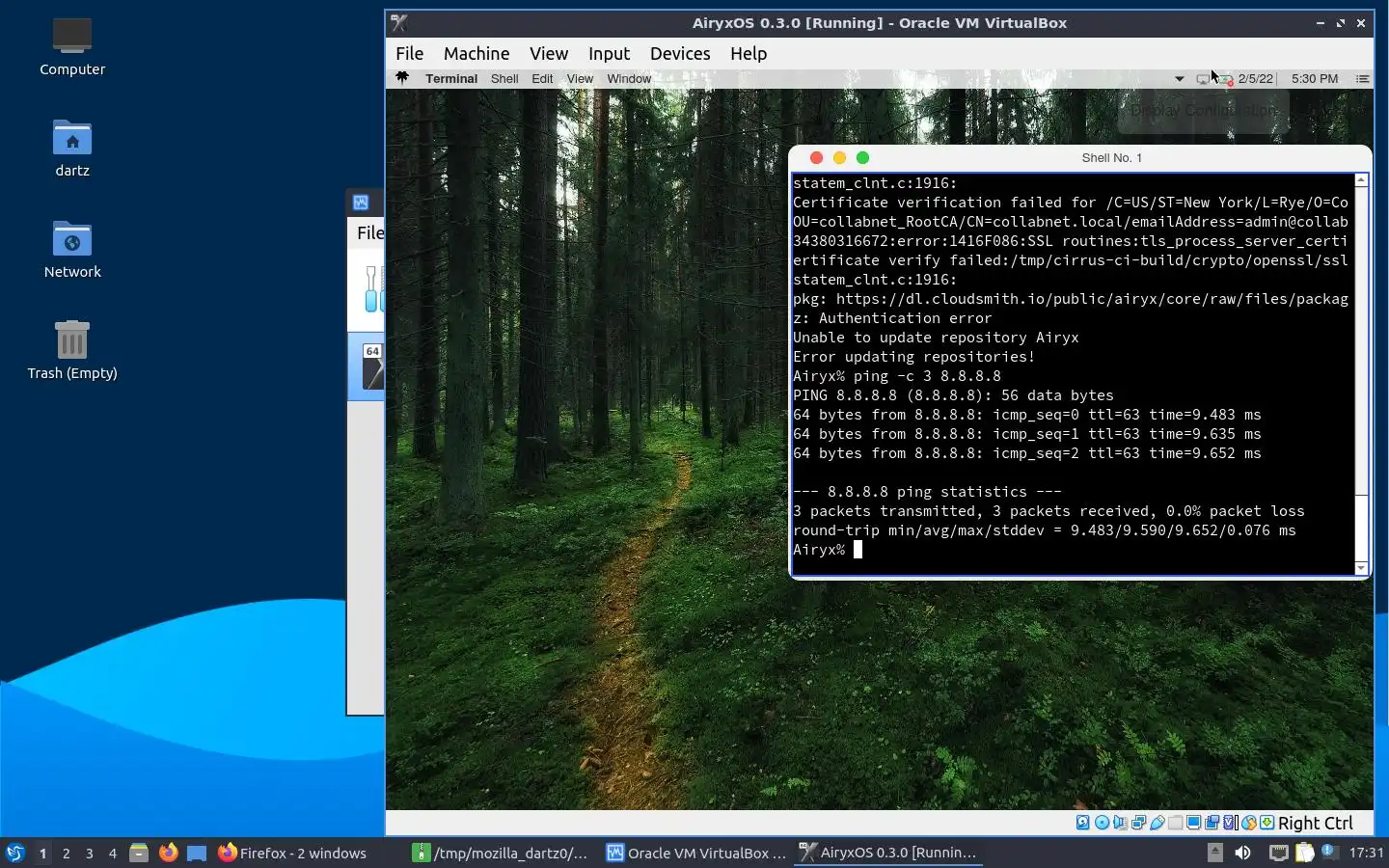Viewport: 1389px width, 868px height.
Task: Open the VirtualBox View menu
Action: (x=549, y=53)
